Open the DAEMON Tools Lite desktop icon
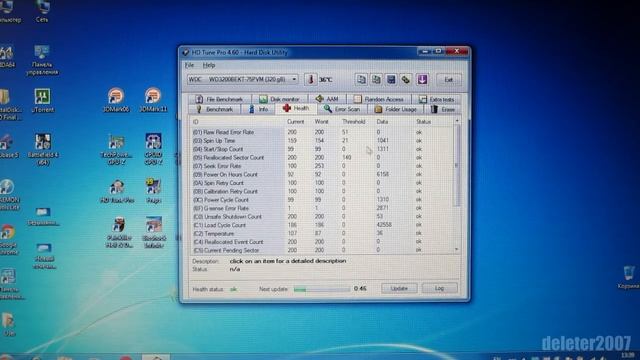640x360 pixels. pos(8,195)
